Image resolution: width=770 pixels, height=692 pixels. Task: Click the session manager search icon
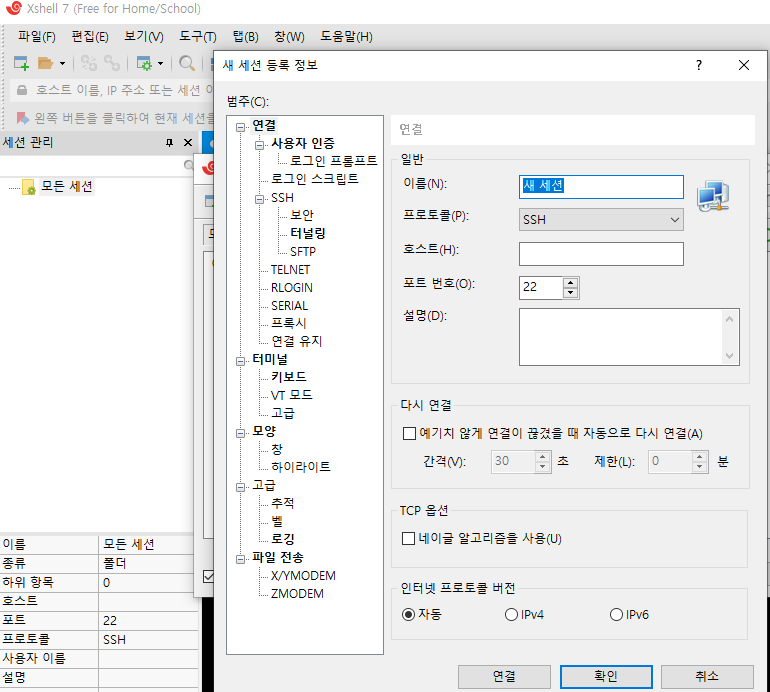[189, 165]
